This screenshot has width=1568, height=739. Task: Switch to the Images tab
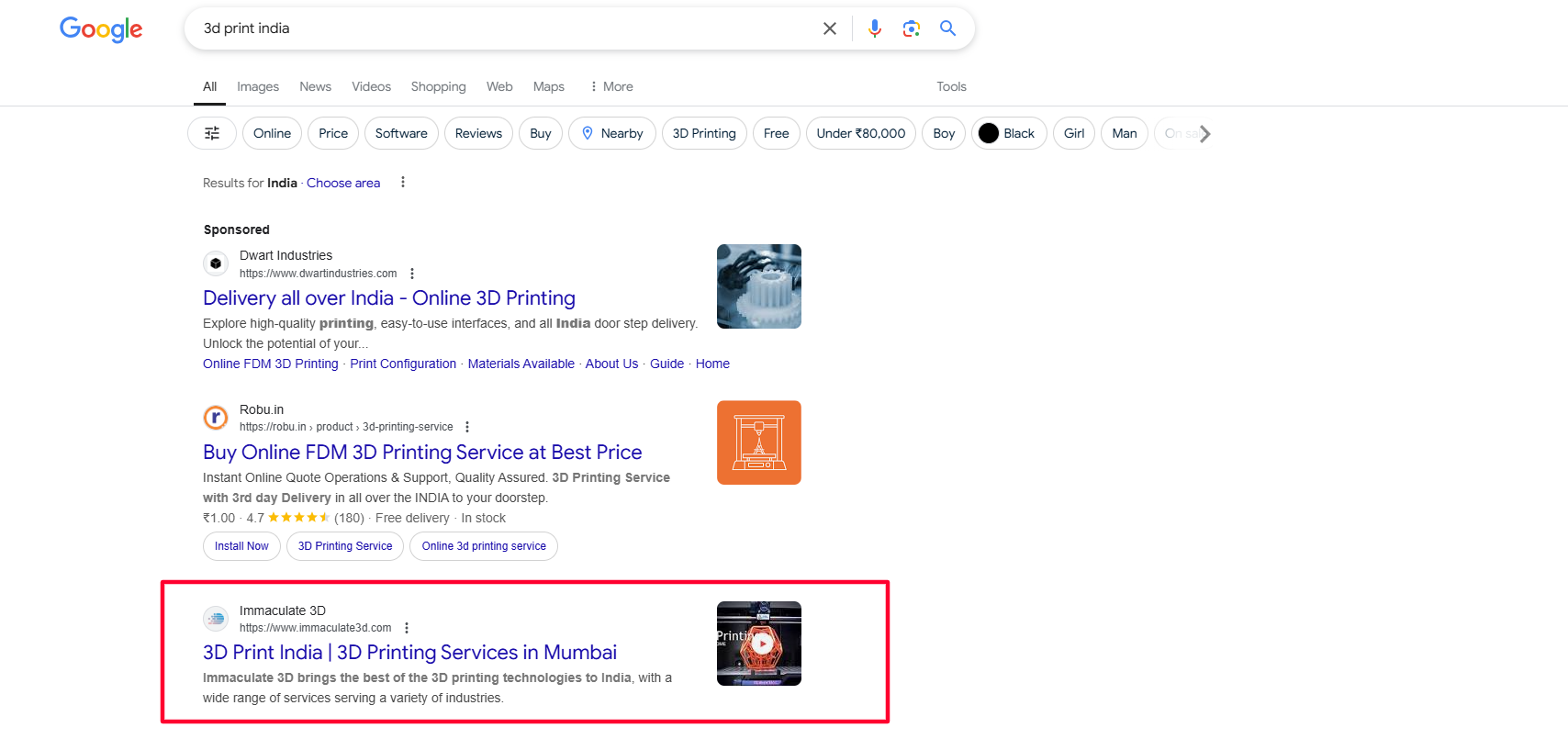click(x=258, y=86)
